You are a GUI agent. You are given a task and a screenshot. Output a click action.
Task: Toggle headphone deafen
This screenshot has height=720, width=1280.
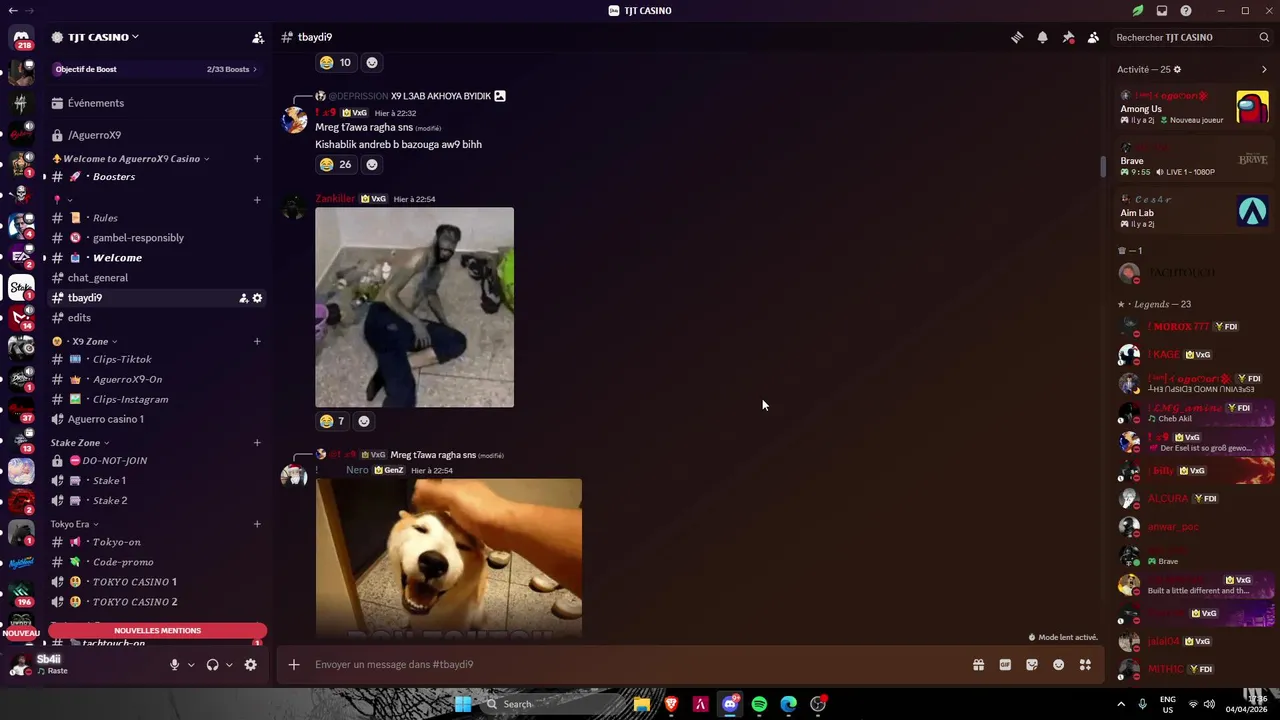(212, 665)
